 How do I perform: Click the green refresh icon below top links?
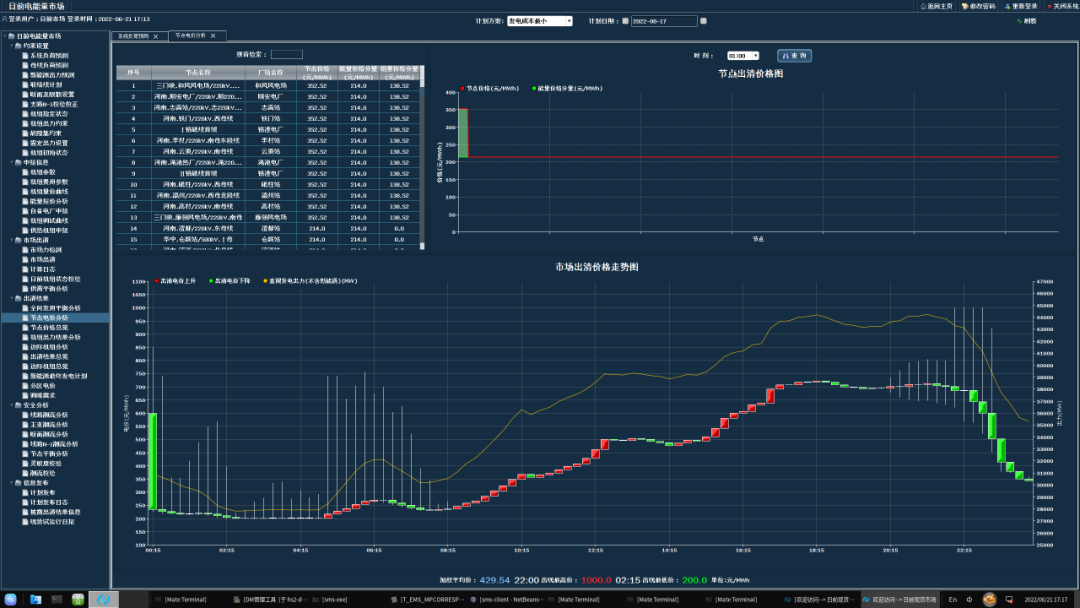[1019, 21]
